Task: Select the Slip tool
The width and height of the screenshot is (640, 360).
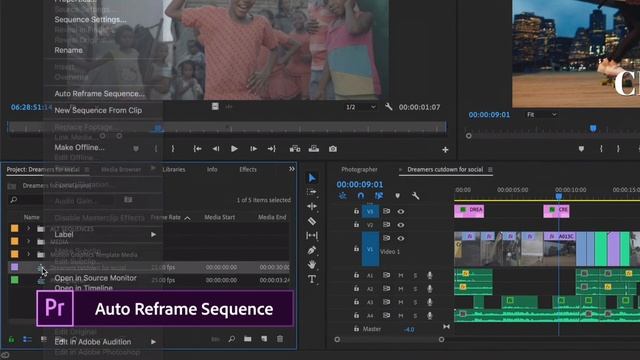Action: [312, 236]
